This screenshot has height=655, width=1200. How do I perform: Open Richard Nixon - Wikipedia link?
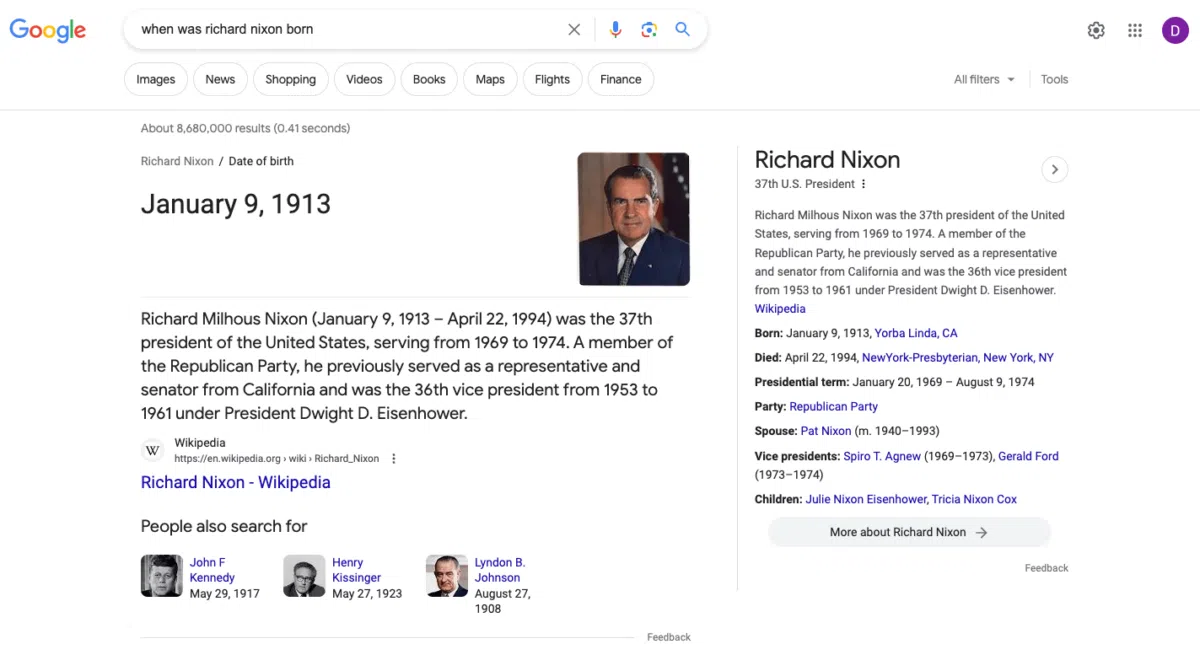tap(235, 482)
